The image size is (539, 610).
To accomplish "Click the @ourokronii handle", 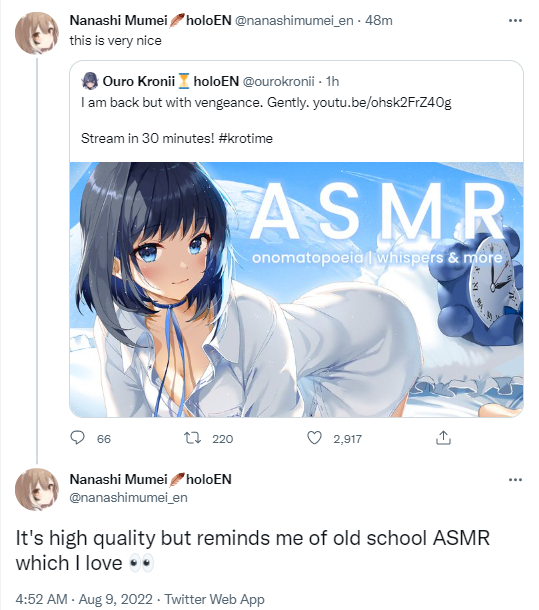I will 279,81.
